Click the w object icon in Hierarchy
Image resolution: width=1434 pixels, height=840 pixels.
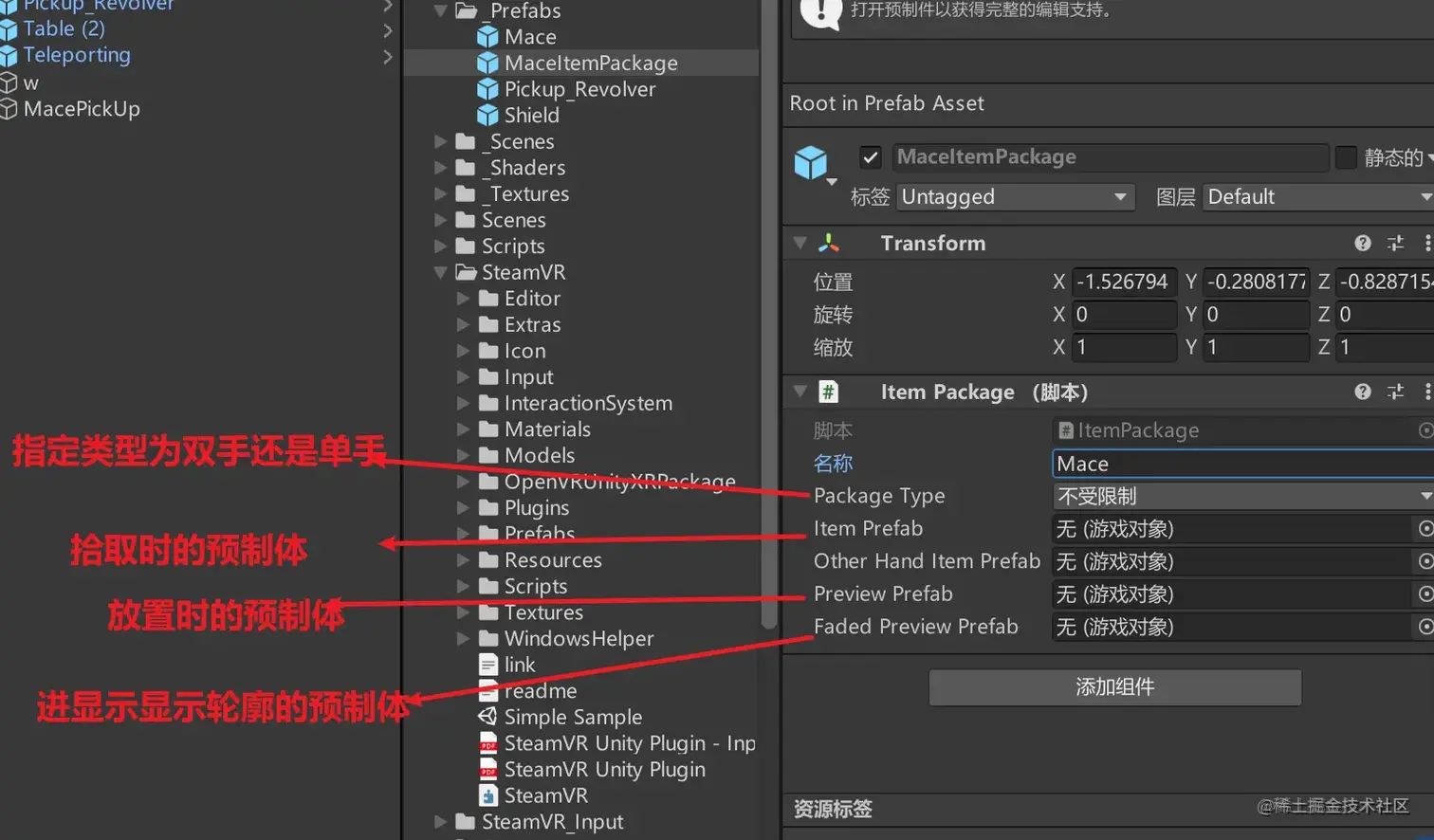click(9, 82)
